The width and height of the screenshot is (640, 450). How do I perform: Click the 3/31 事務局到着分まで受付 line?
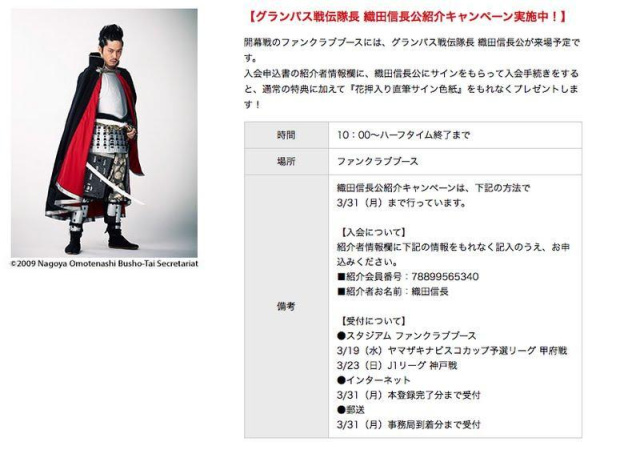(x=409, y=425)
